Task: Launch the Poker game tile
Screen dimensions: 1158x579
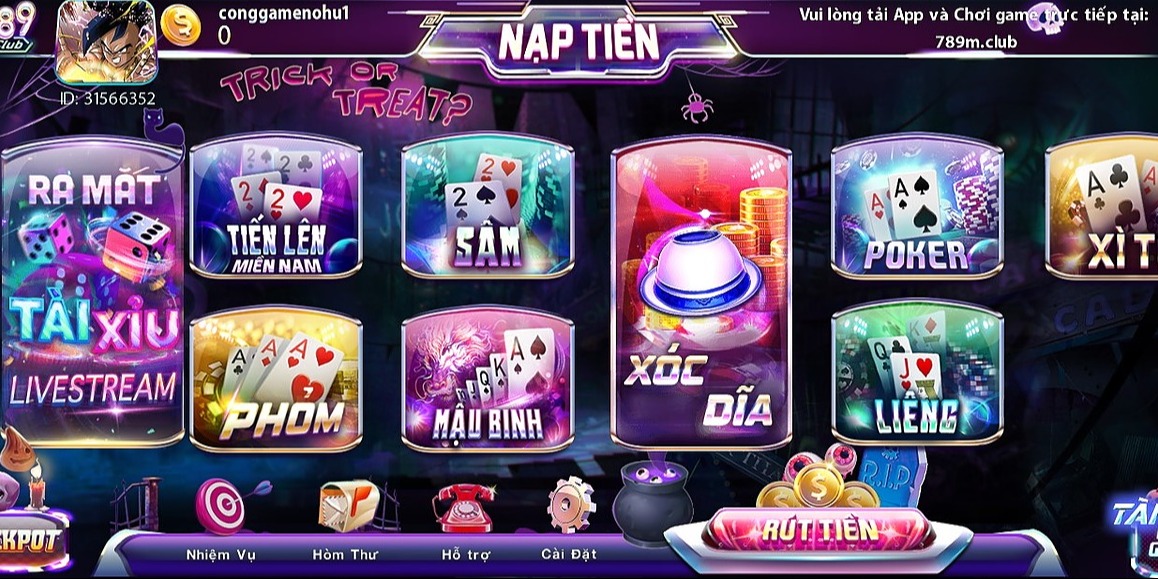Action: 917,206
